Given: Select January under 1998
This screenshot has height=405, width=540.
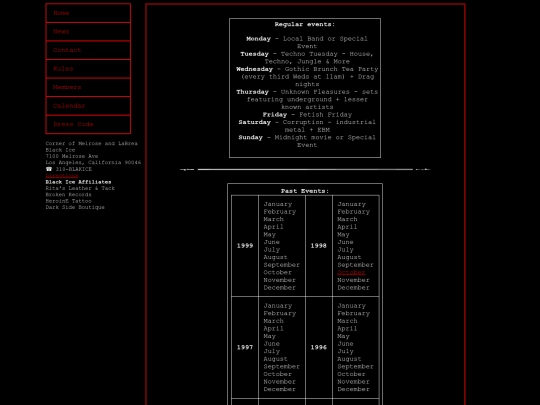Looking at the screenshot, I should (351, 204).
